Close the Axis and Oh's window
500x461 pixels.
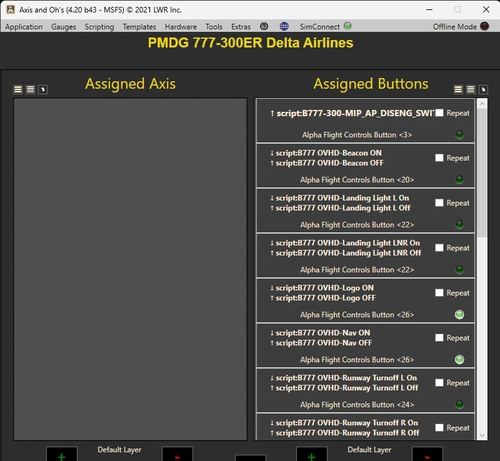[x=486, y=10]
